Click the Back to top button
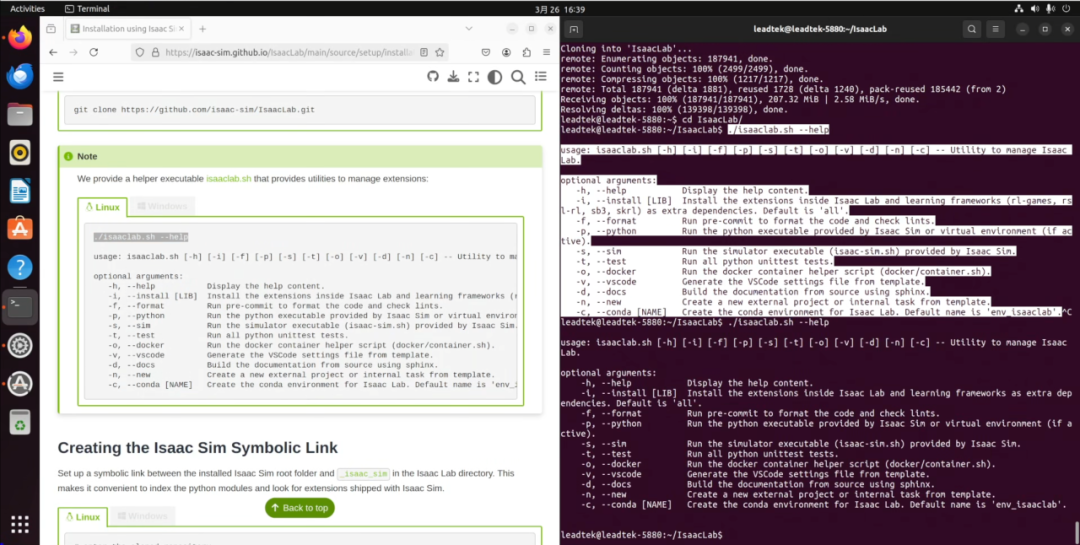The image size is (1080, 545). pos(300,508)
